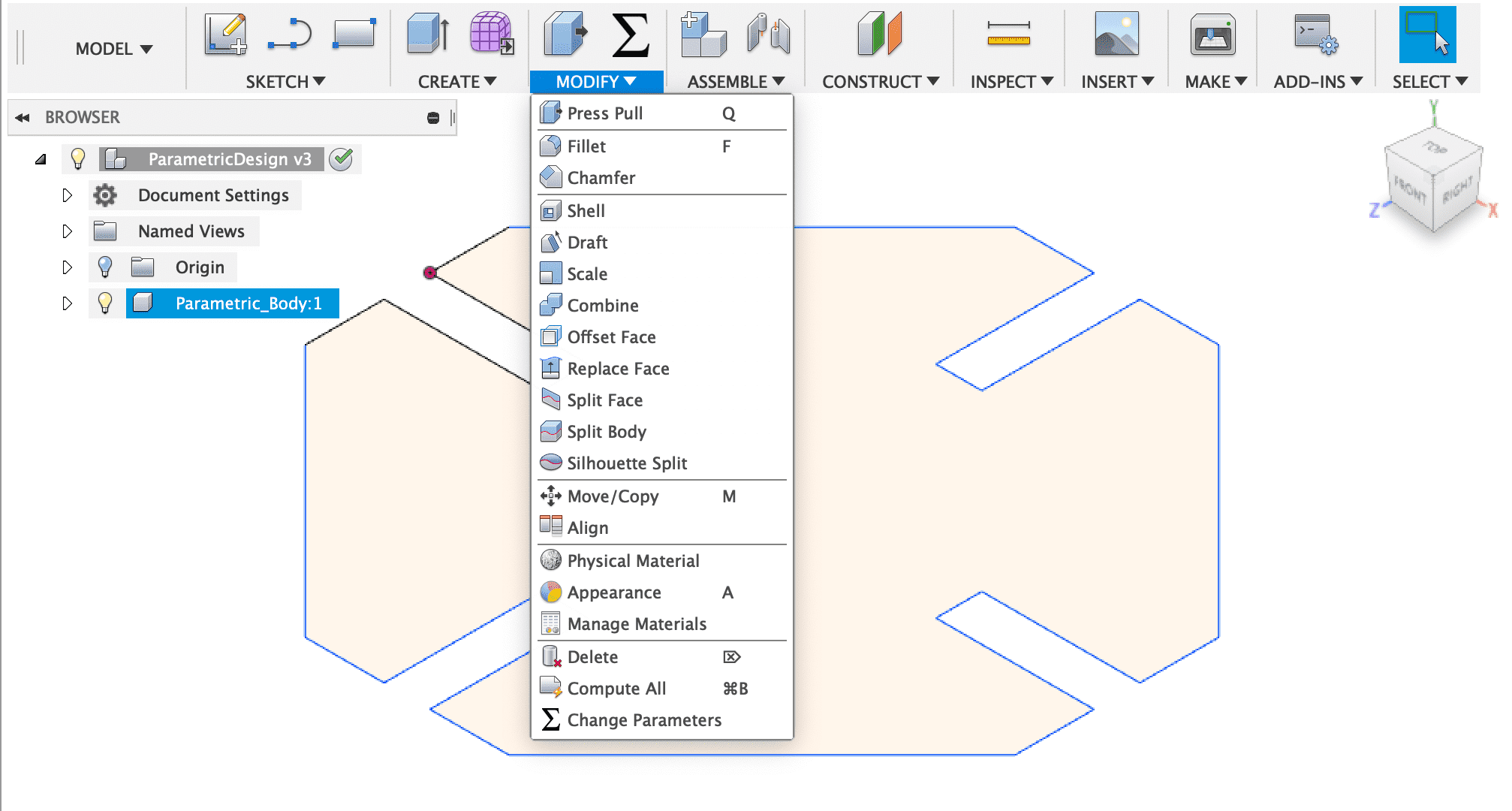The height and width of the screenshot is (811, 1512).
Task: Choose Change Parameters menu entry
Action: coord(644,720)
